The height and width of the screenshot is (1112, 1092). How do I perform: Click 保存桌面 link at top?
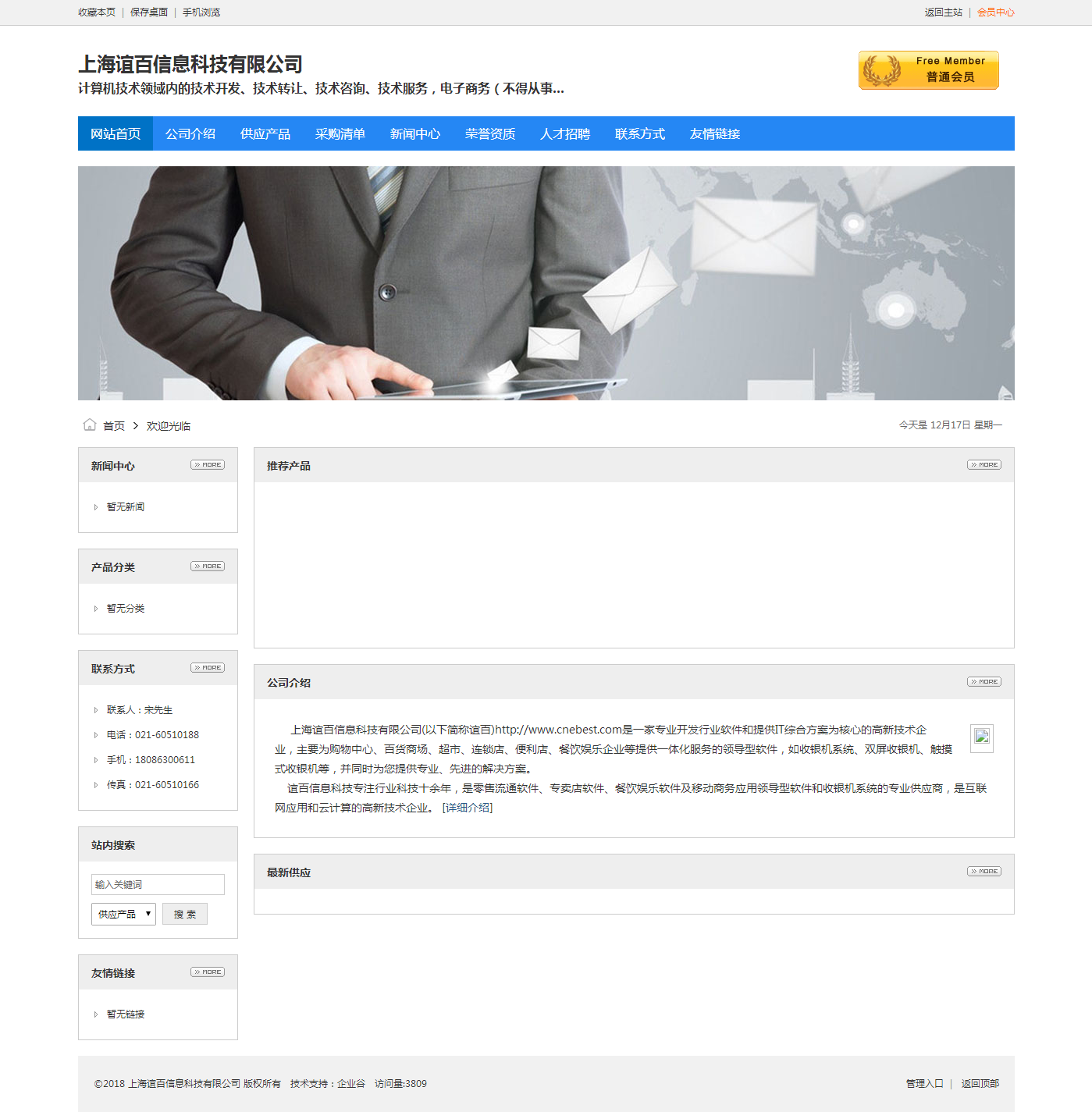tap(149, 12)
